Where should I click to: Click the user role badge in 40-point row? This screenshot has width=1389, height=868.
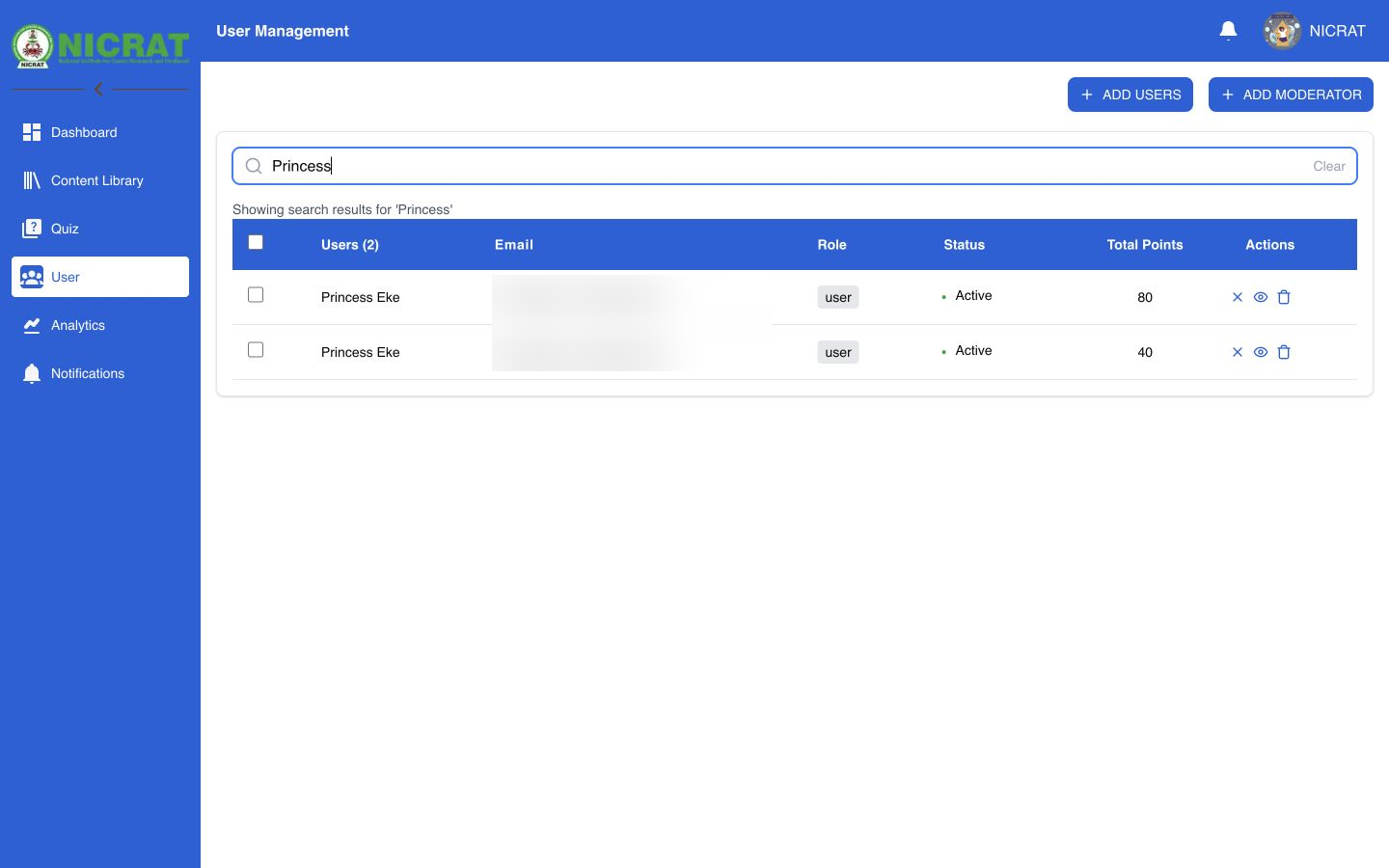pos(838,352)
